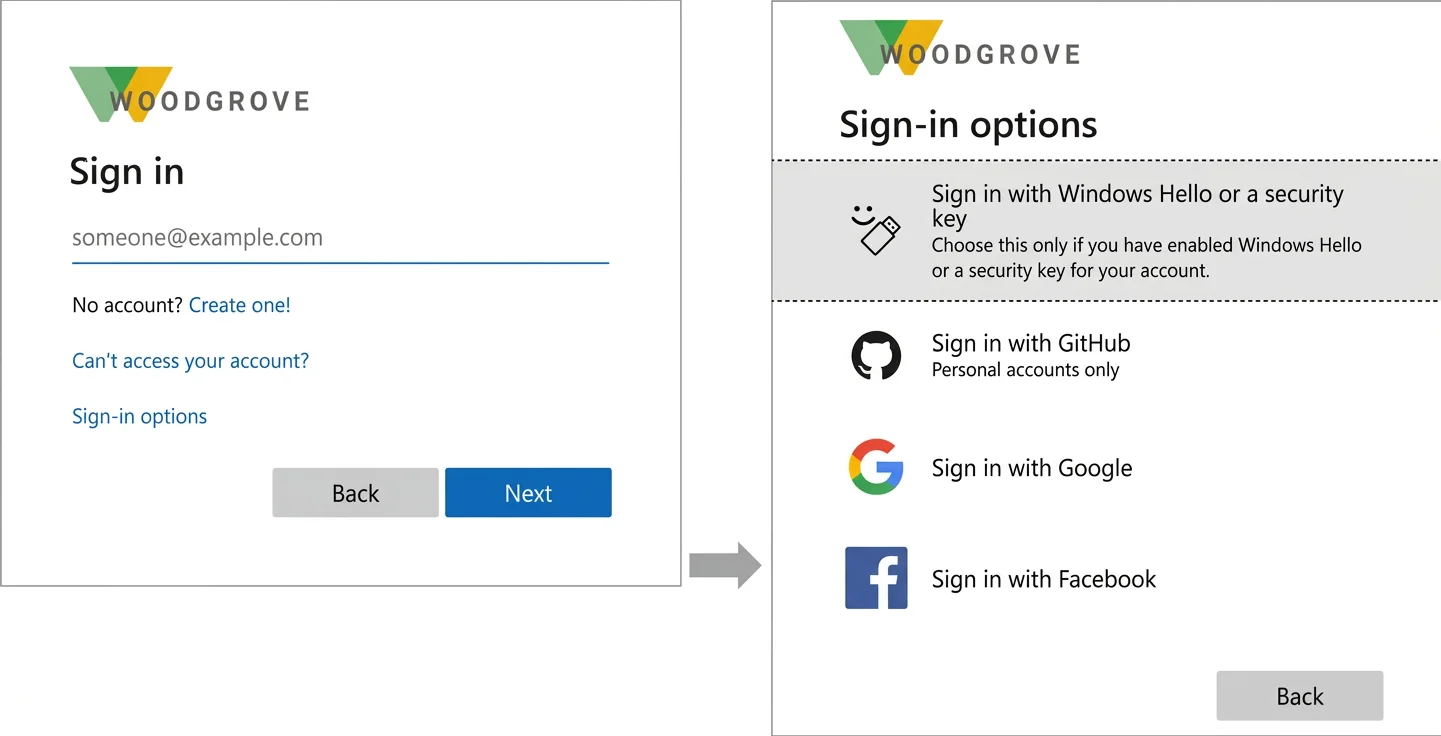The width and height of the screenshot is (1441, 736).
Task: Click the Windows Hello security key icon
Action: (876, 230)
